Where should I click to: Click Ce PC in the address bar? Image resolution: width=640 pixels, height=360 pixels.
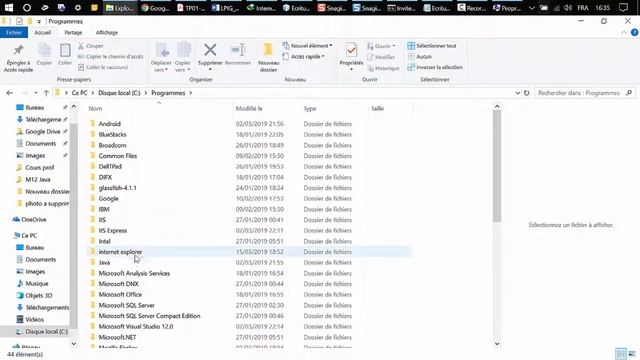[x=79, y=93]
